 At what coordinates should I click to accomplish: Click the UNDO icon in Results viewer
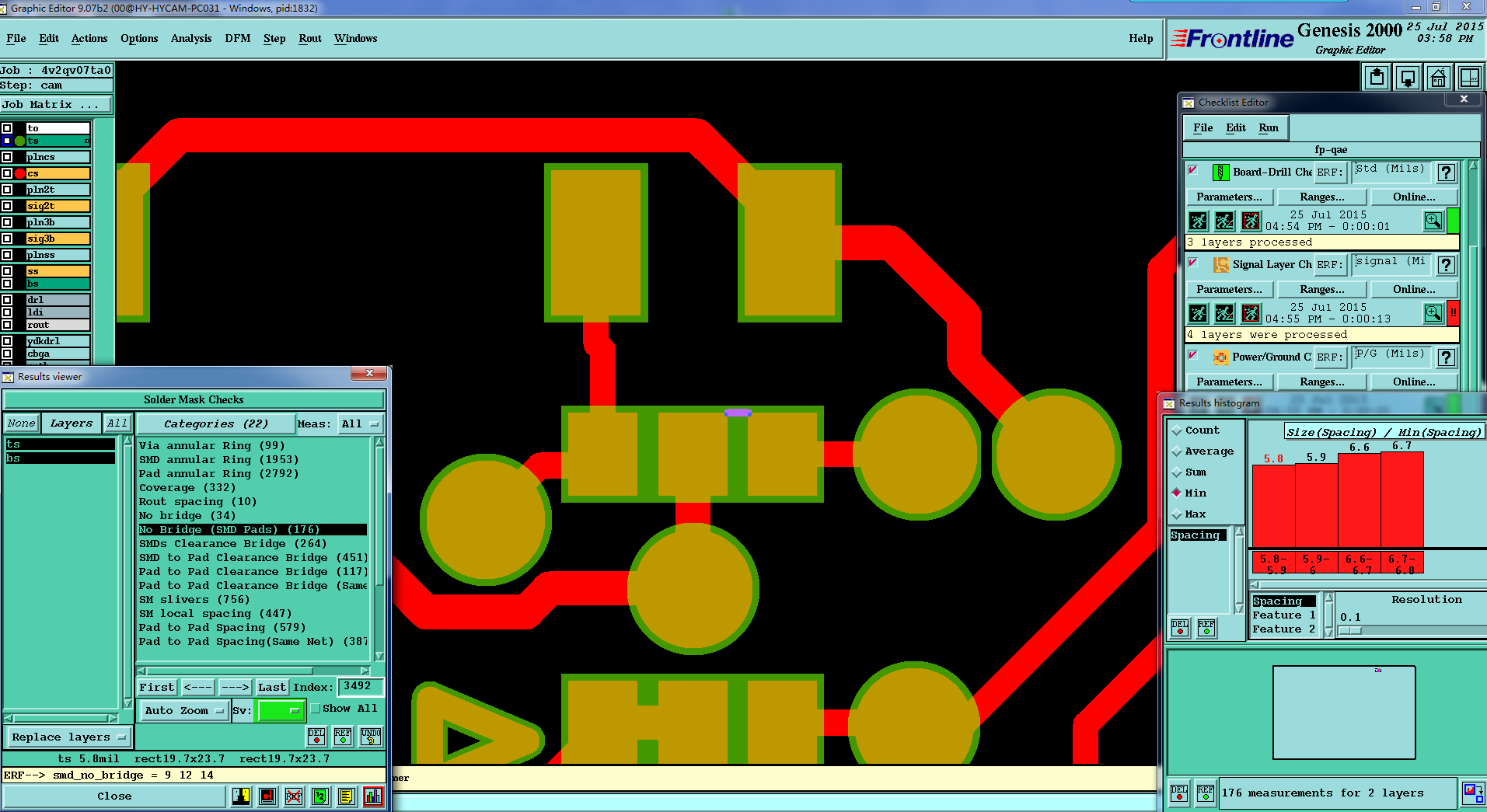click(x=371, y=736)
